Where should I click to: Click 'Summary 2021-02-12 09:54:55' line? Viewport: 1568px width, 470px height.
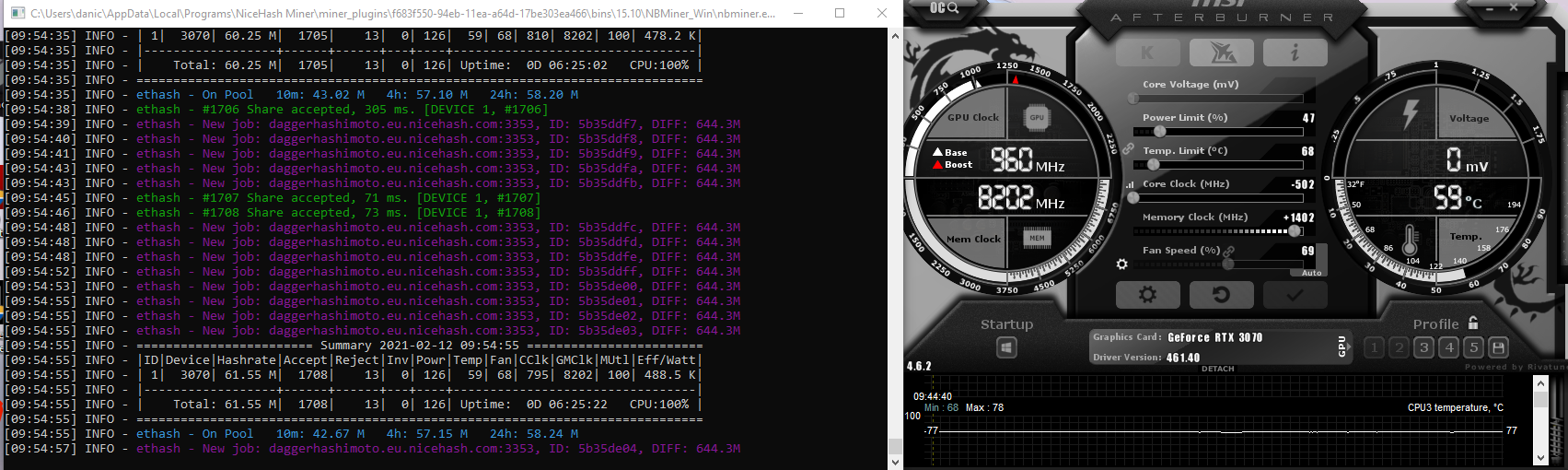point(420,345)
